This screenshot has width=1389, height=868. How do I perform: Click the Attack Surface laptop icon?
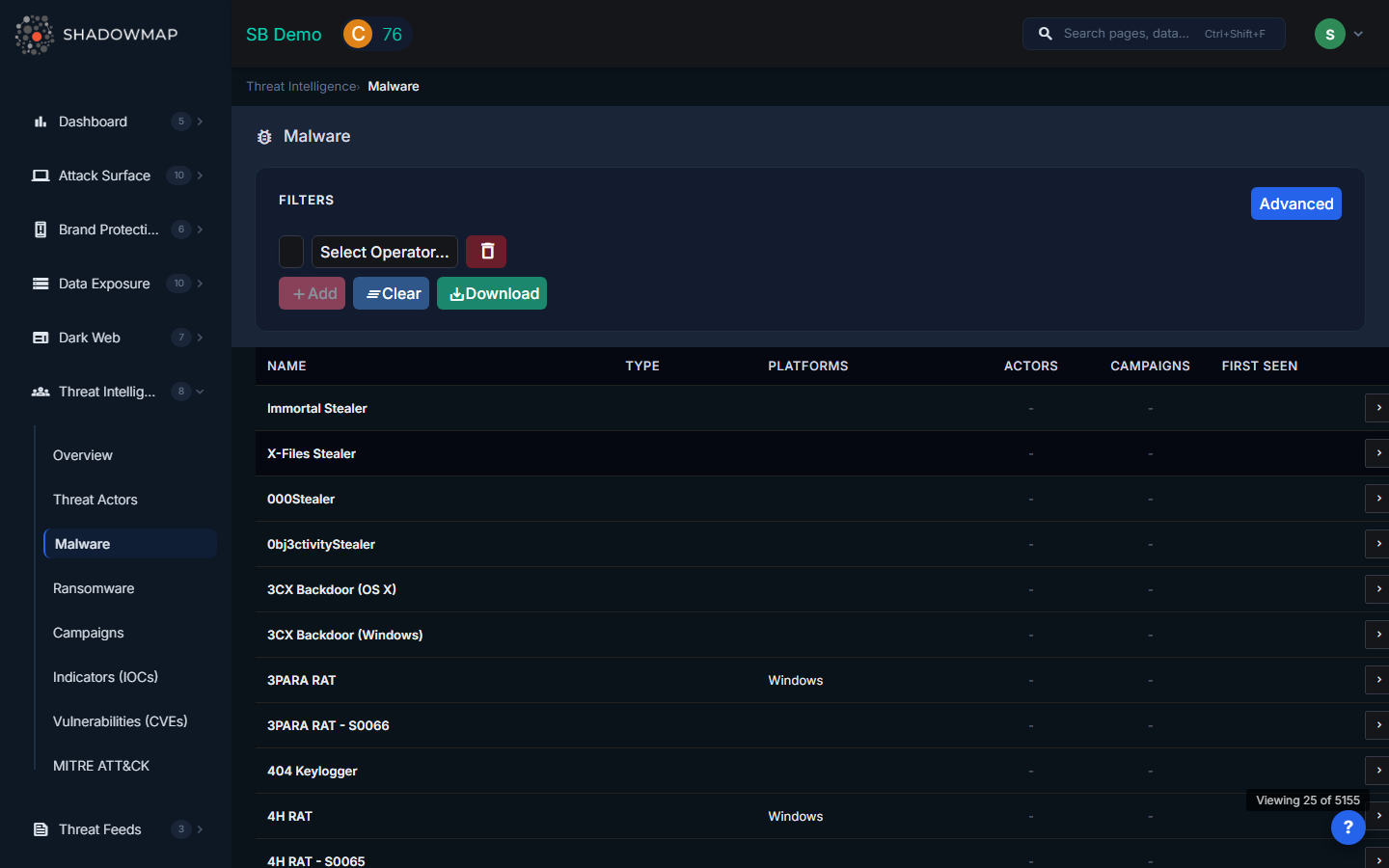pyautogui.click(x=41, y=176)
